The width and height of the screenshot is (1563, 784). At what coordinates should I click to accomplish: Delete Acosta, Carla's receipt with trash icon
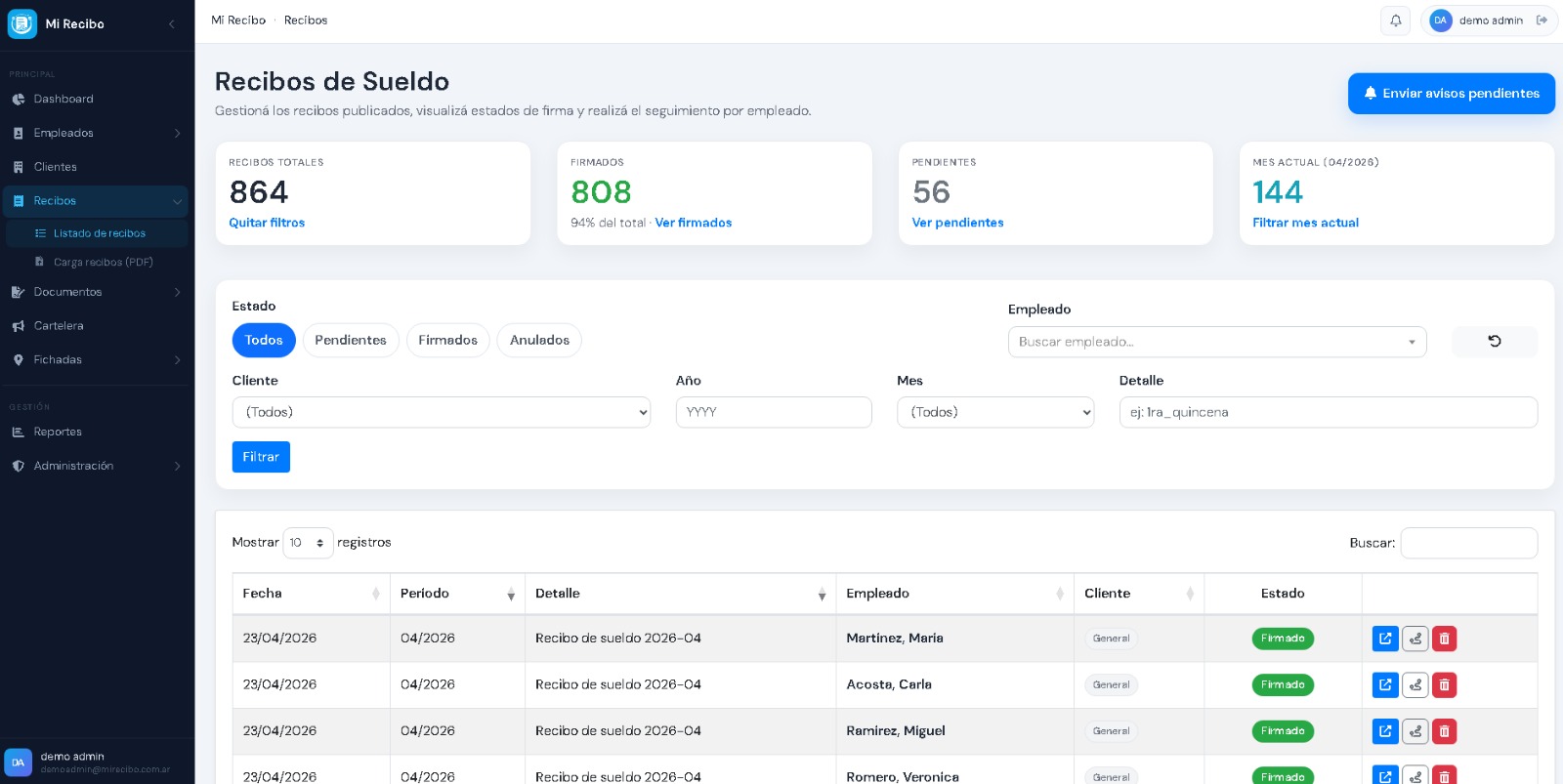1444,685
